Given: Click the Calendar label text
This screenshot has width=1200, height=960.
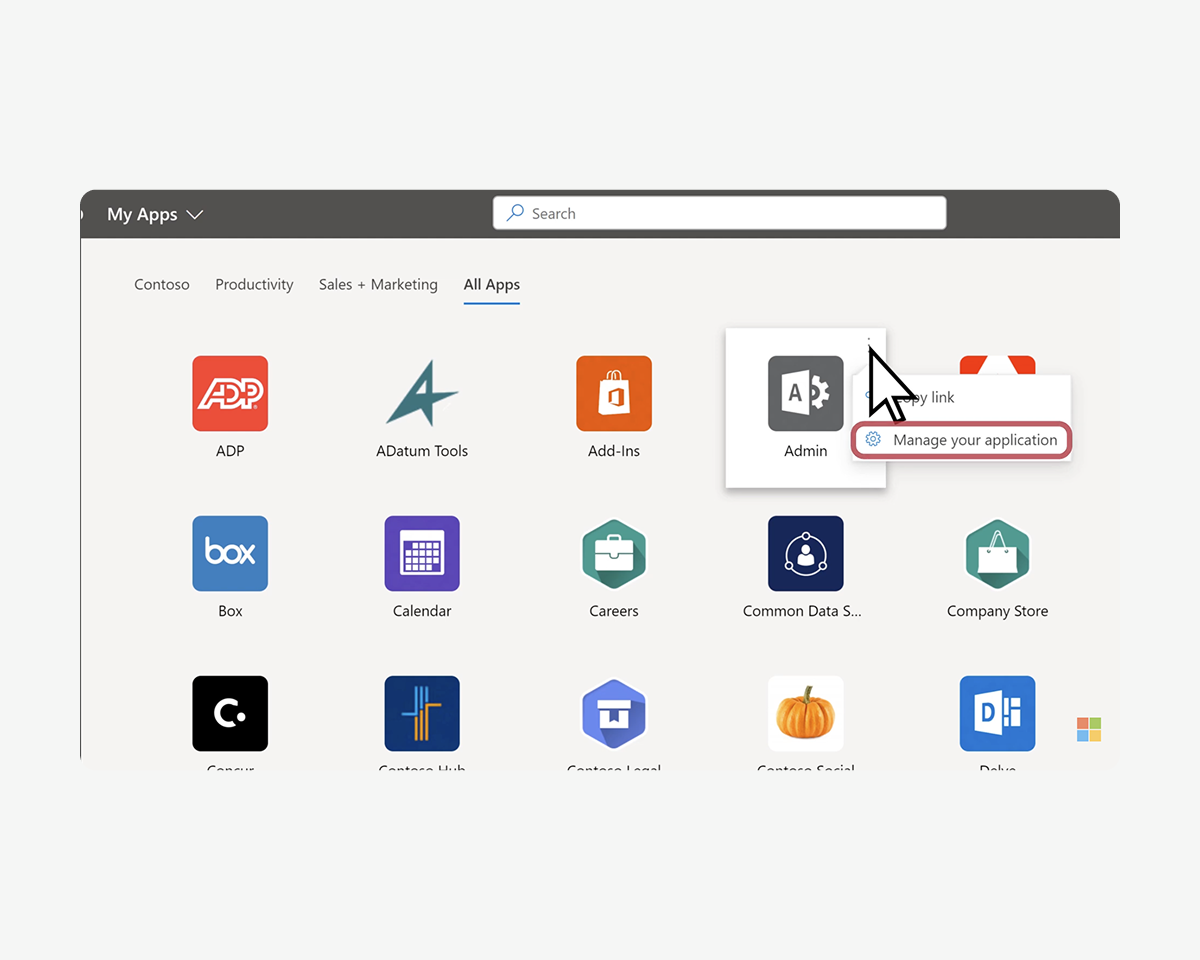Looking at the screenshot, I should click(422, 611).
